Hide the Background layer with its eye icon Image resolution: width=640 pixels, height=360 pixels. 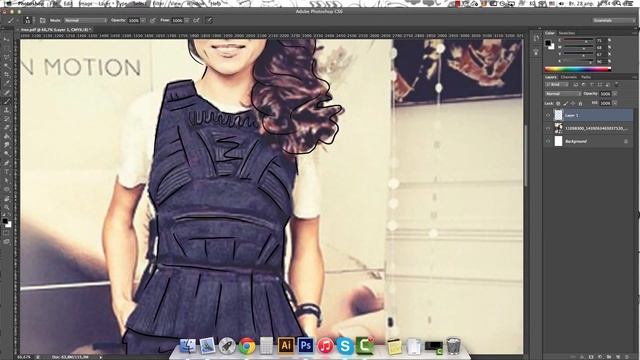click(548, 141)
